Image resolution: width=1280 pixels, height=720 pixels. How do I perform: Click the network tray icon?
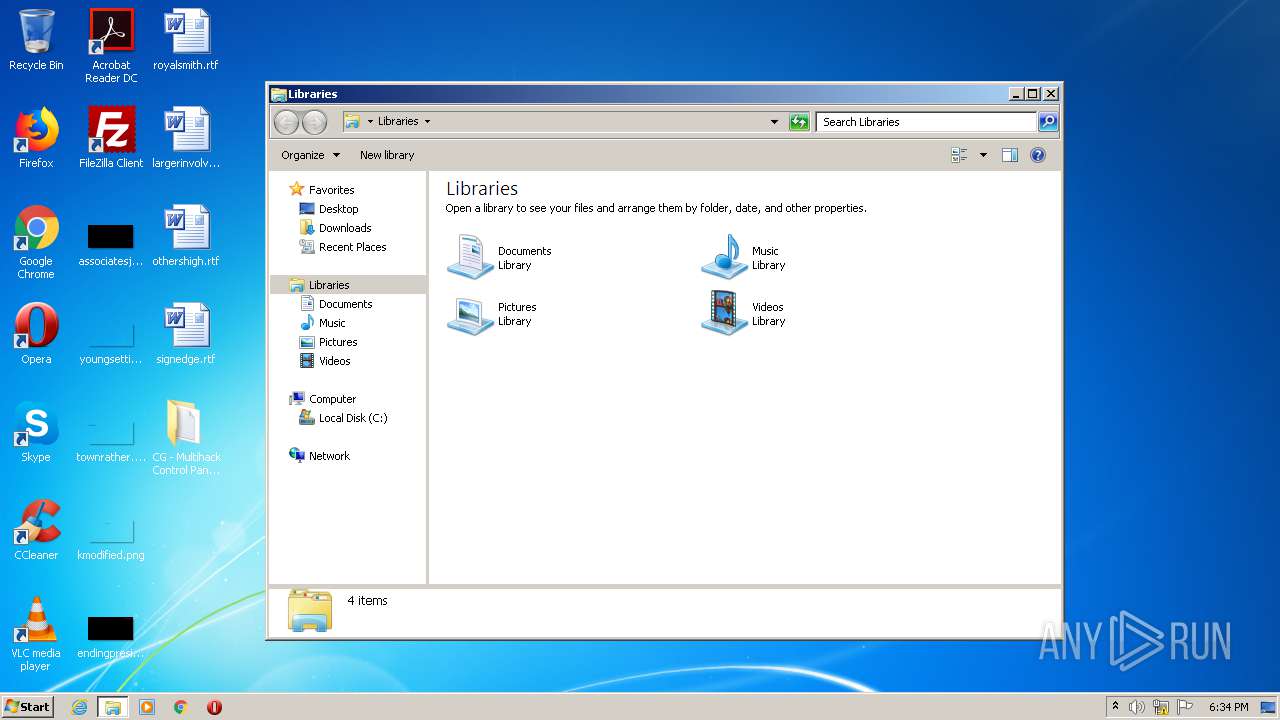(x=1161, y=707)
